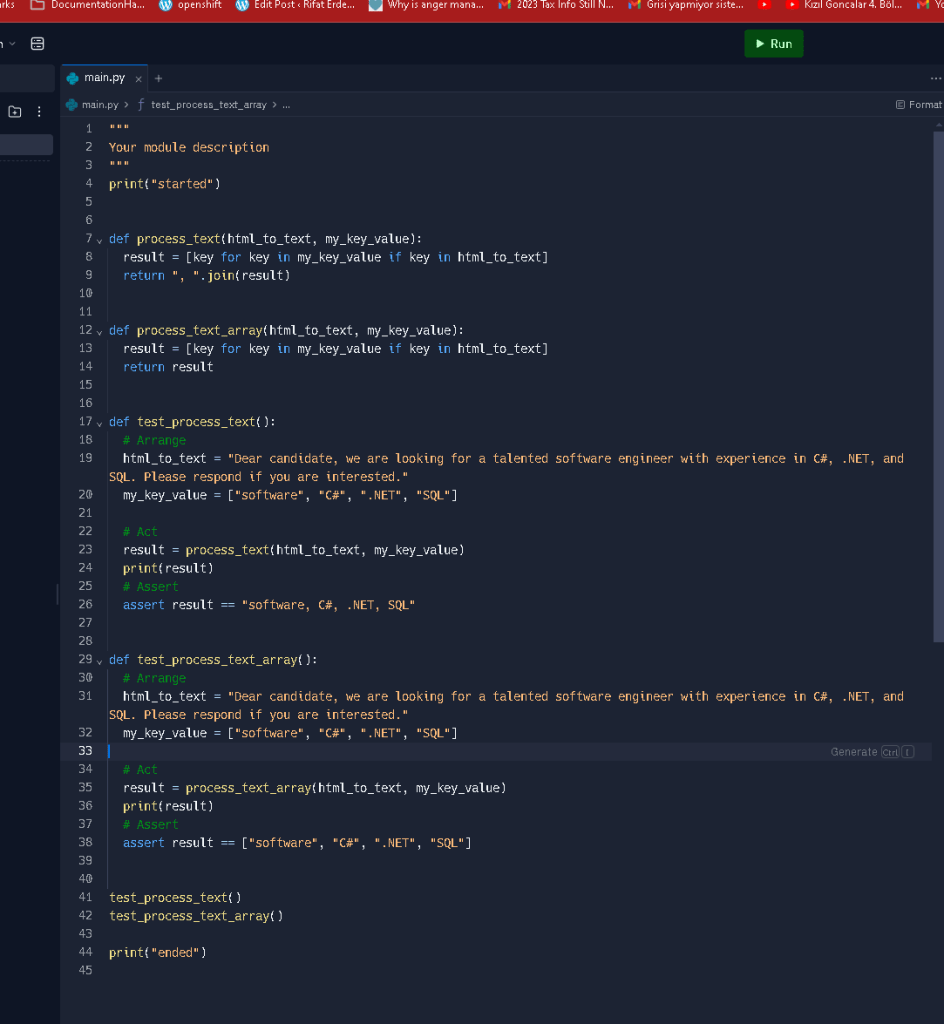Image resolution: width=944 pixels, height=1024 pixels.
Task: Run the program with the green Run button
Action: tap(774, 44)
